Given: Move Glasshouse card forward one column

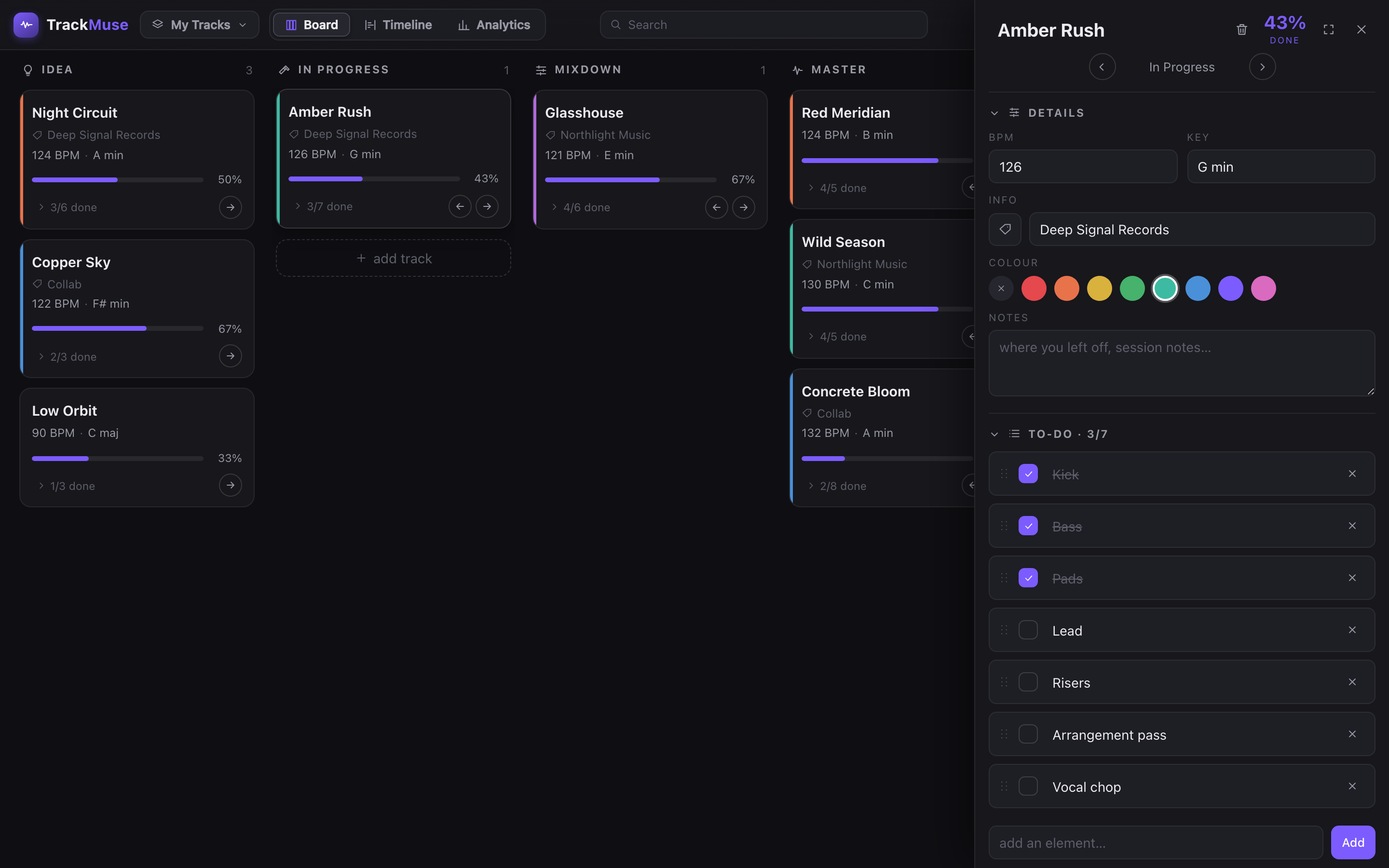Looking at the screenshot, I should (x=743, y=207).
